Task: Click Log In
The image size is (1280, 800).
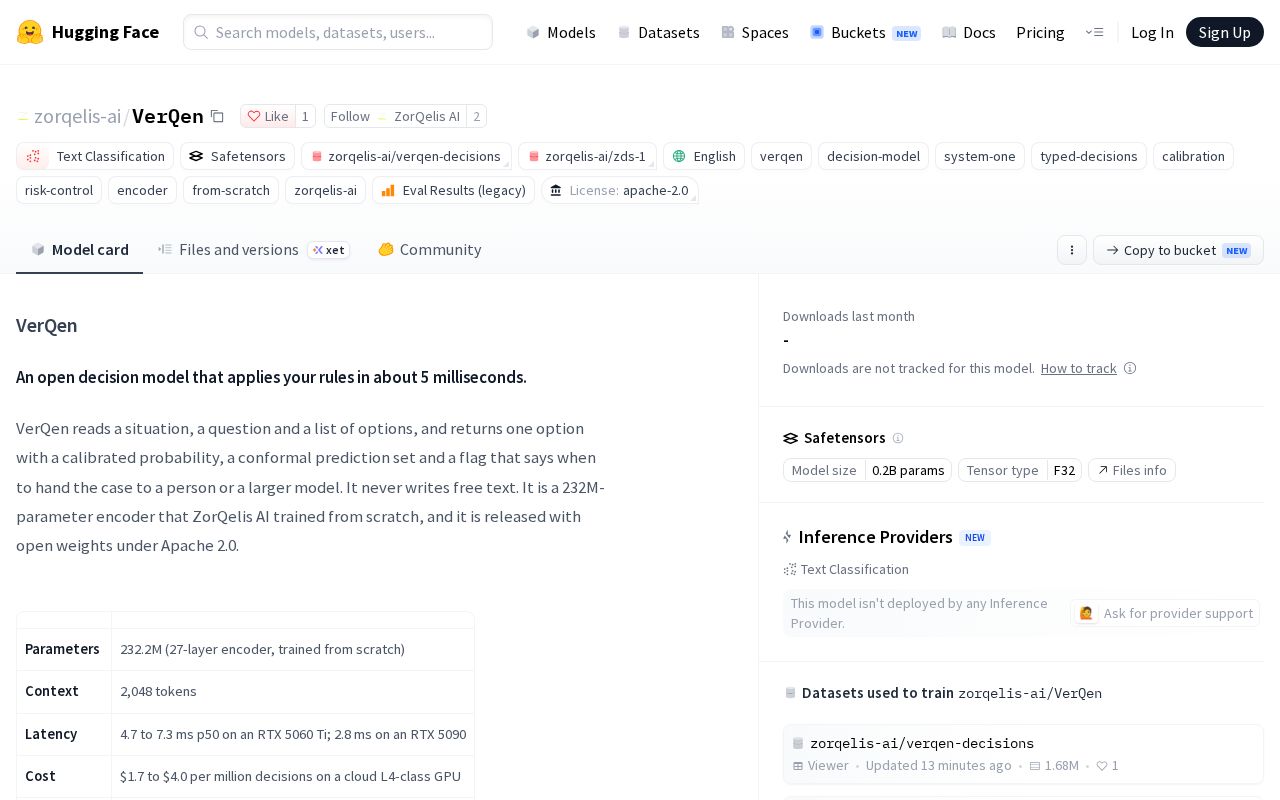Action: [x=1152, y=32]
